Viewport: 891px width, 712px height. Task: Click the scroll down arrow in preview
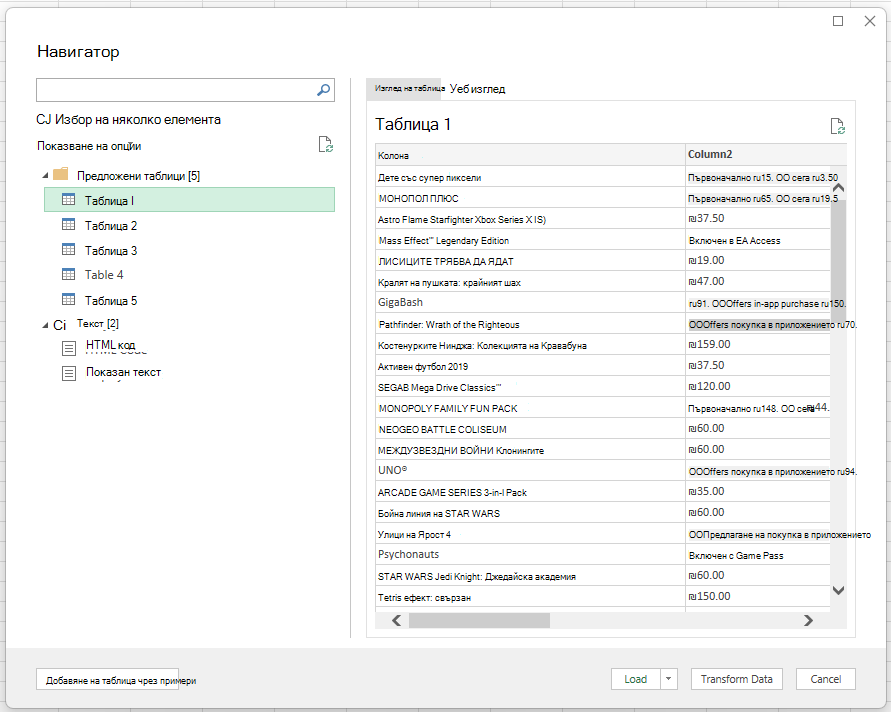(838, 590)
